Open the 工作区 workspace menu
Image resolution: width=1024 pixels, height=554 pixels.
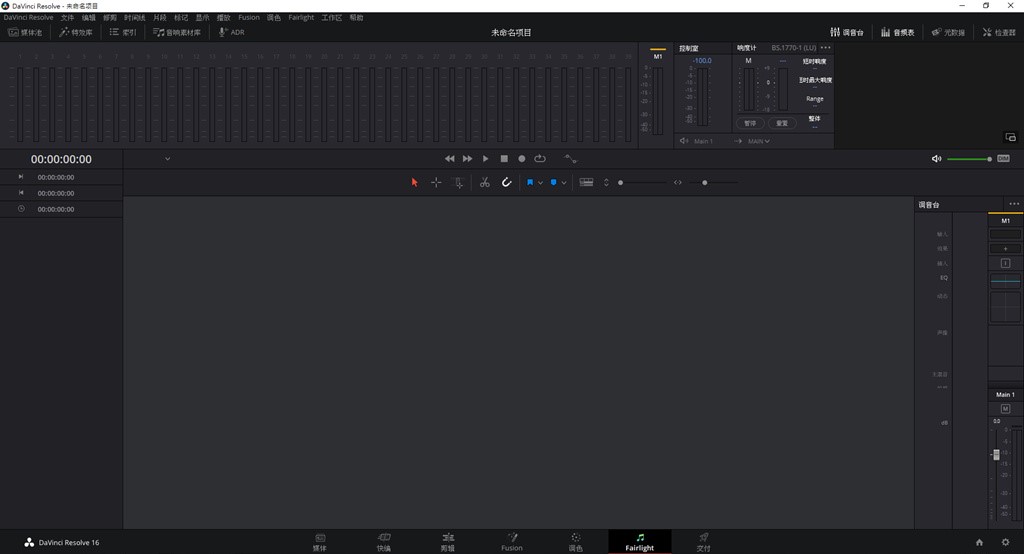(x=332, y=18)
